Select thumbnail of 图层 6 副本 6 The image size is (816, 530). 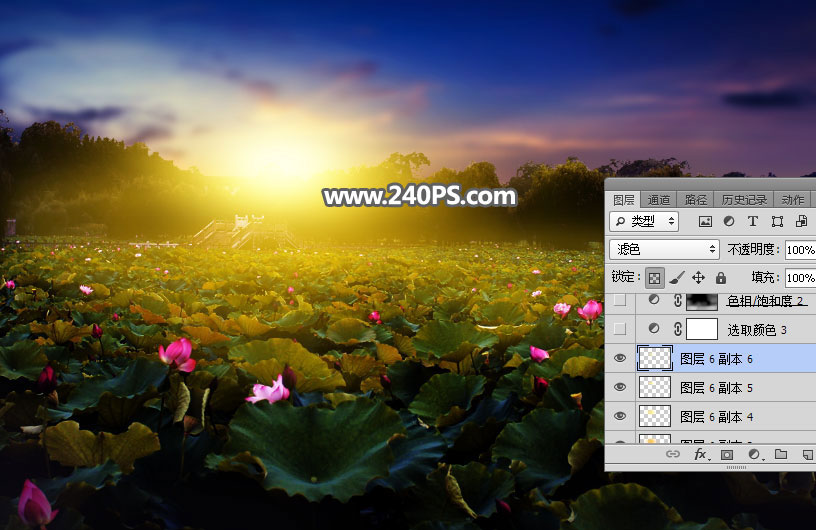[655, 358]
